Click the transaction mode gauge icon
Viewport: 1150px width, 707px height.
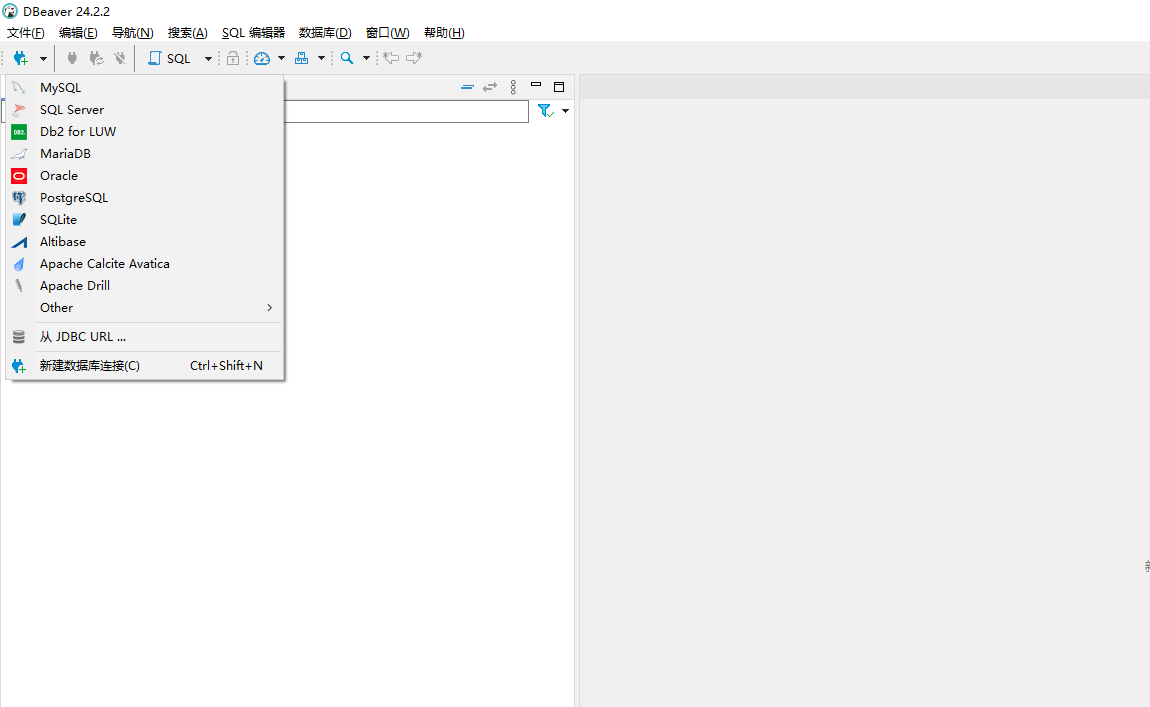[x=260, y=57]
